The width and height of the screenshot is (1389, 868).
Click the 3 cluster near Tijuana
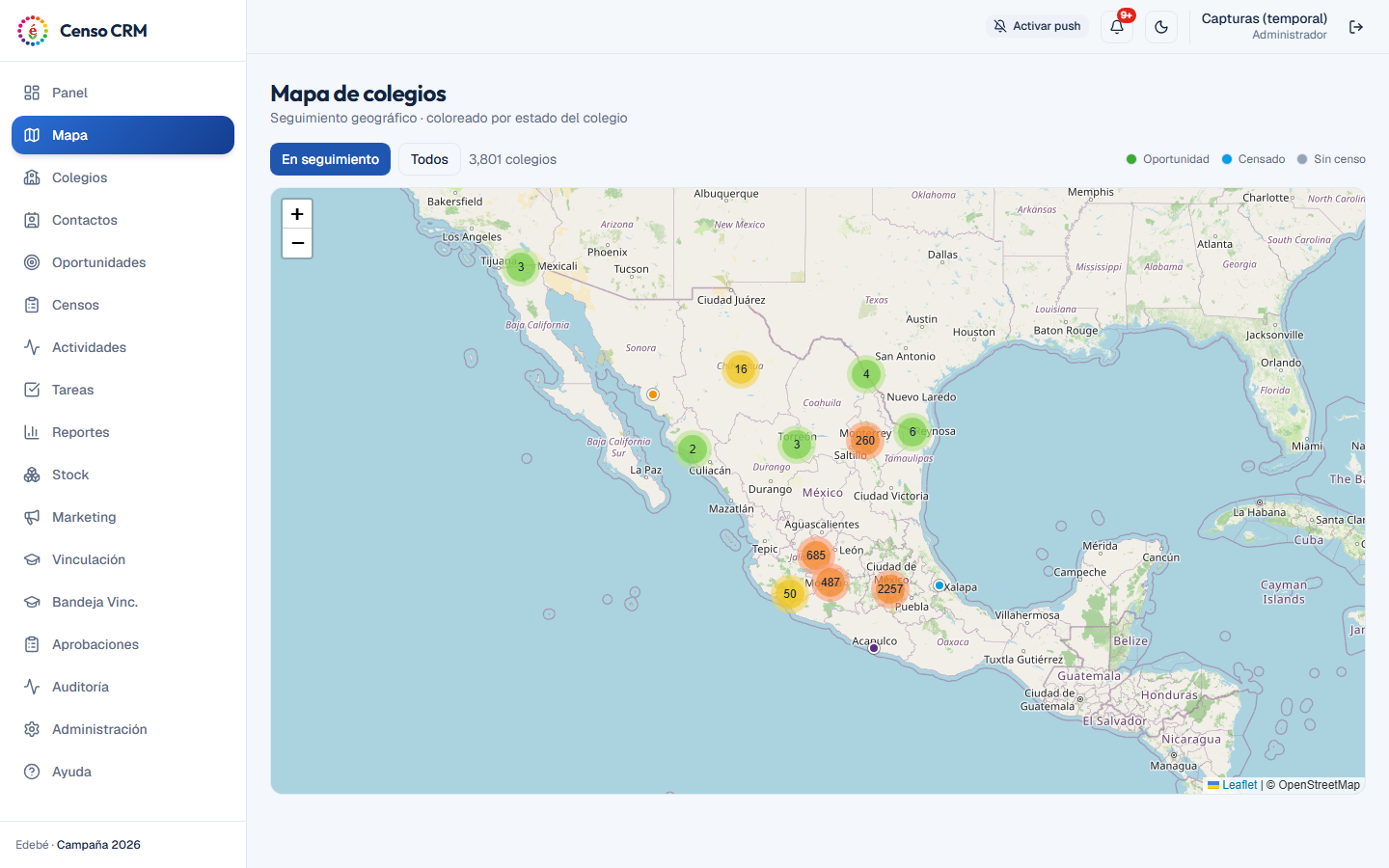[521, 267]
